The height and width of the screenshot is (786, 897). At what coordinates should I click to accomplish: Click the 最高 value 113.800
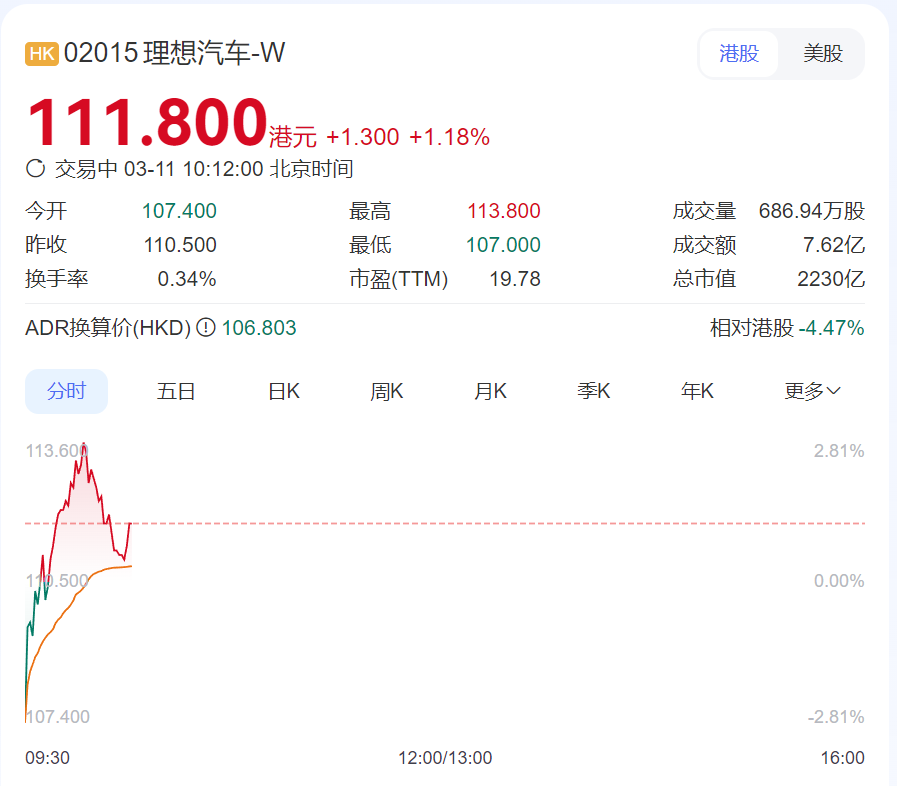pos(504,211)
